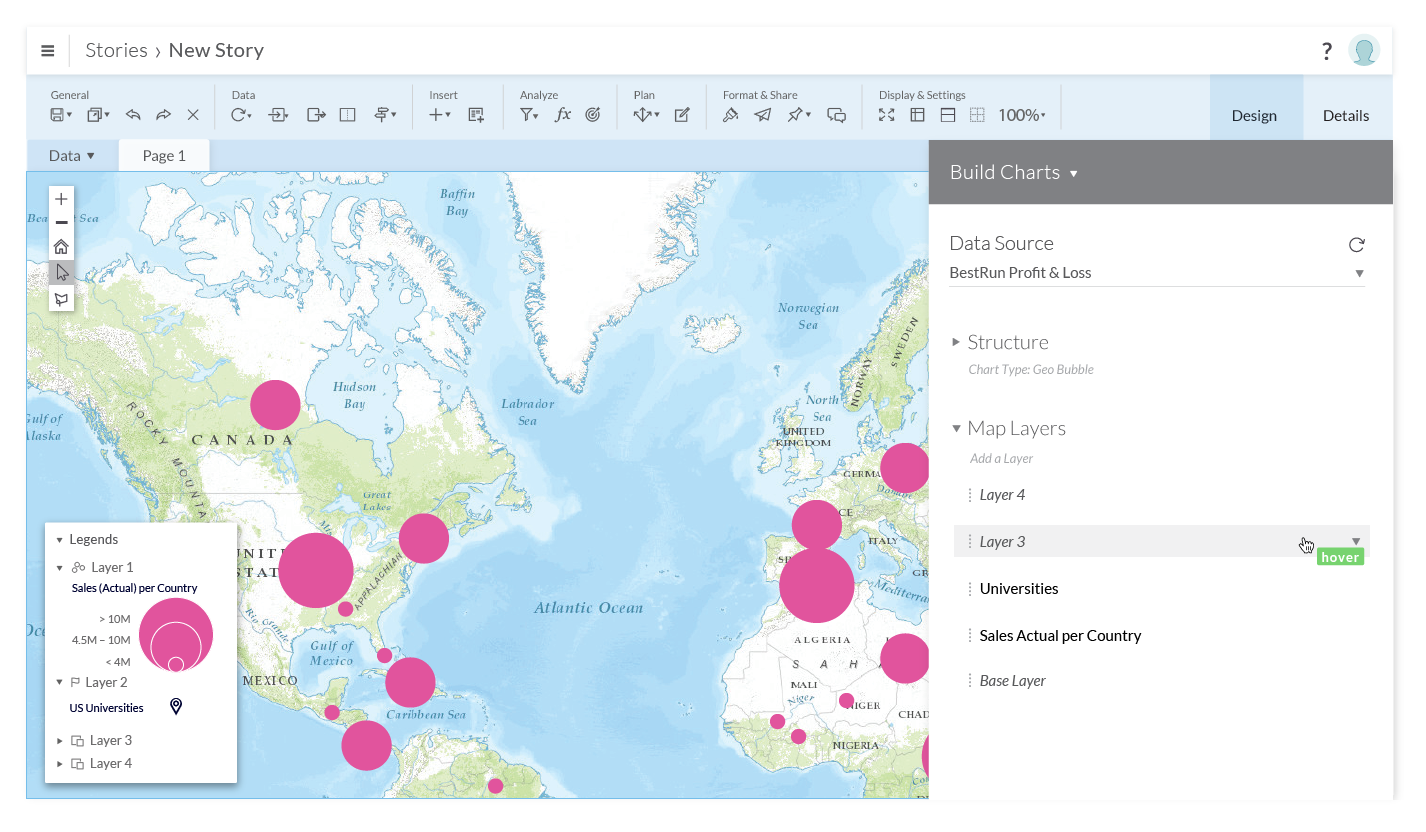Screen dimensions: 1426x832
Task: Click the Add table row icon in Insert
Action: coord(476,115)
